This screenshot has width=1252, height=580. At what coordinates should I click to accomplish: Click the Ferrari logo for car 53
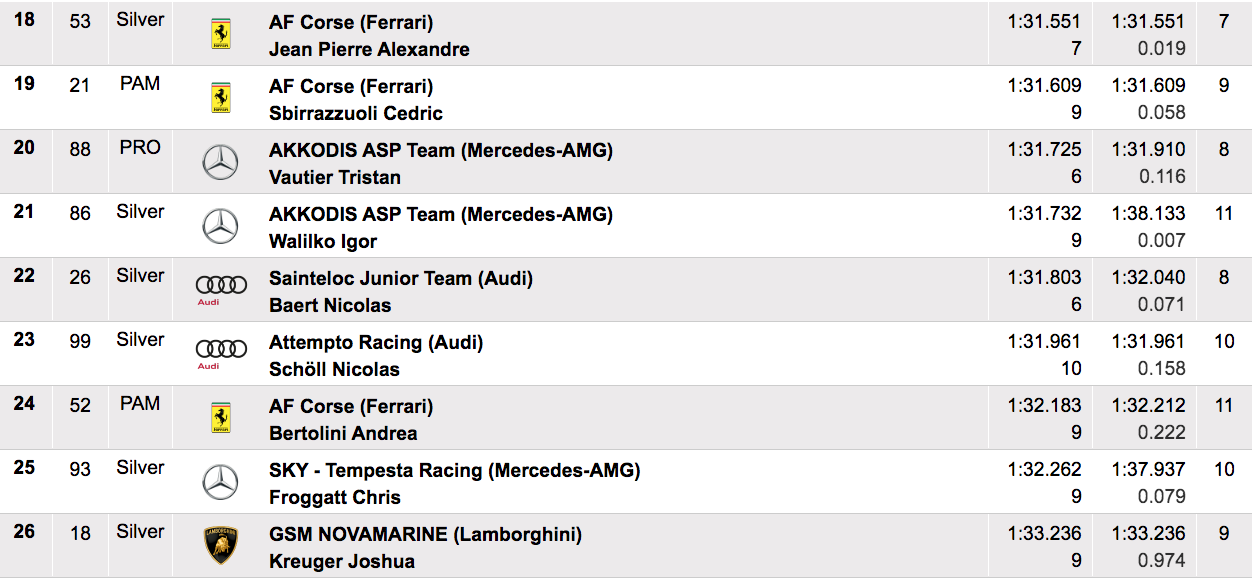(x=220, y=34)
